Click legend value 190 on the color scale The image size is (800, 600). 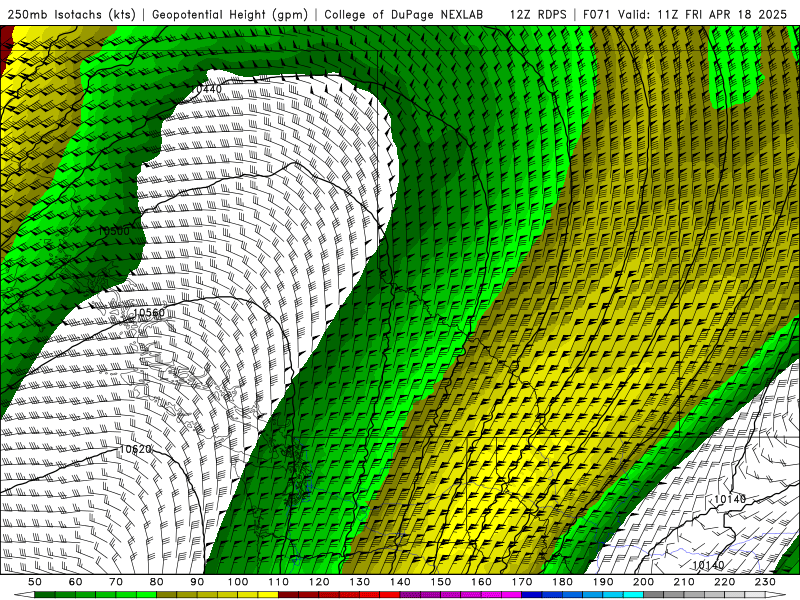[x=603, y=582]
